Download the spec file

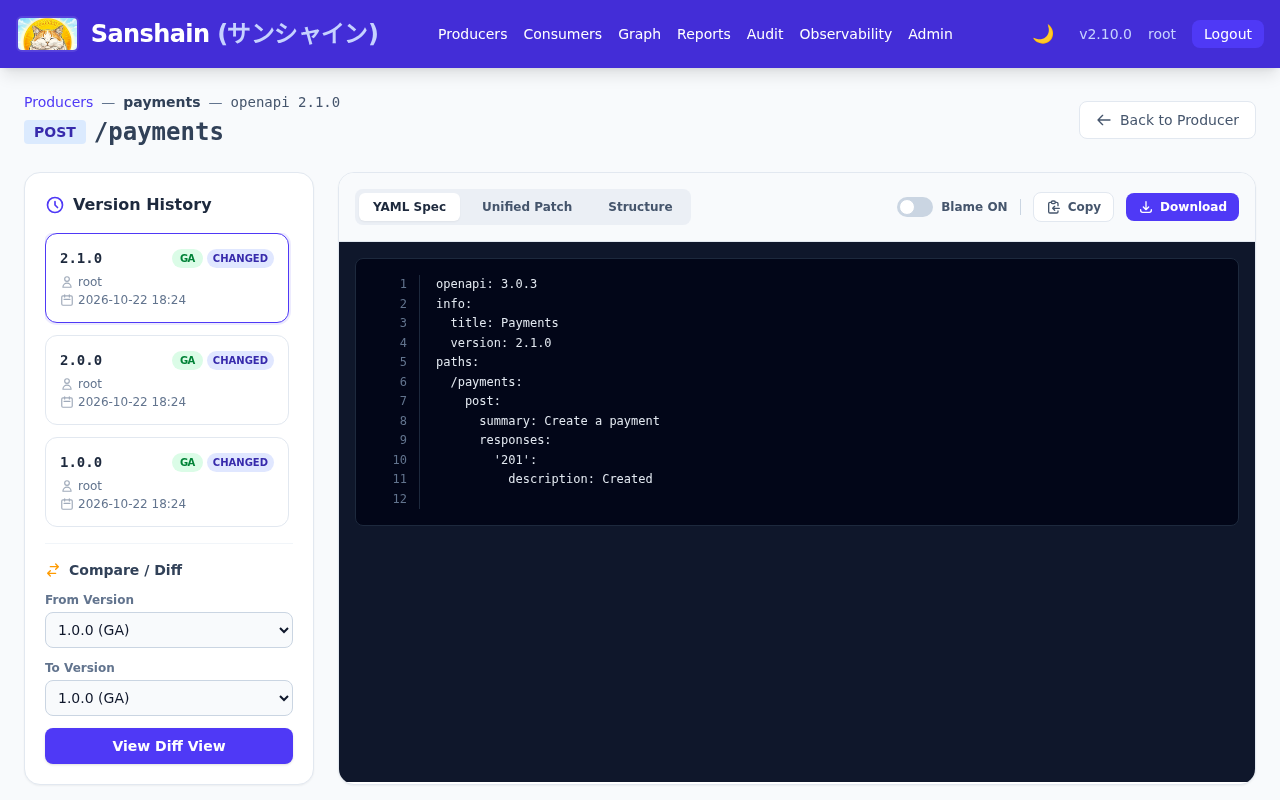point(1182,207)
